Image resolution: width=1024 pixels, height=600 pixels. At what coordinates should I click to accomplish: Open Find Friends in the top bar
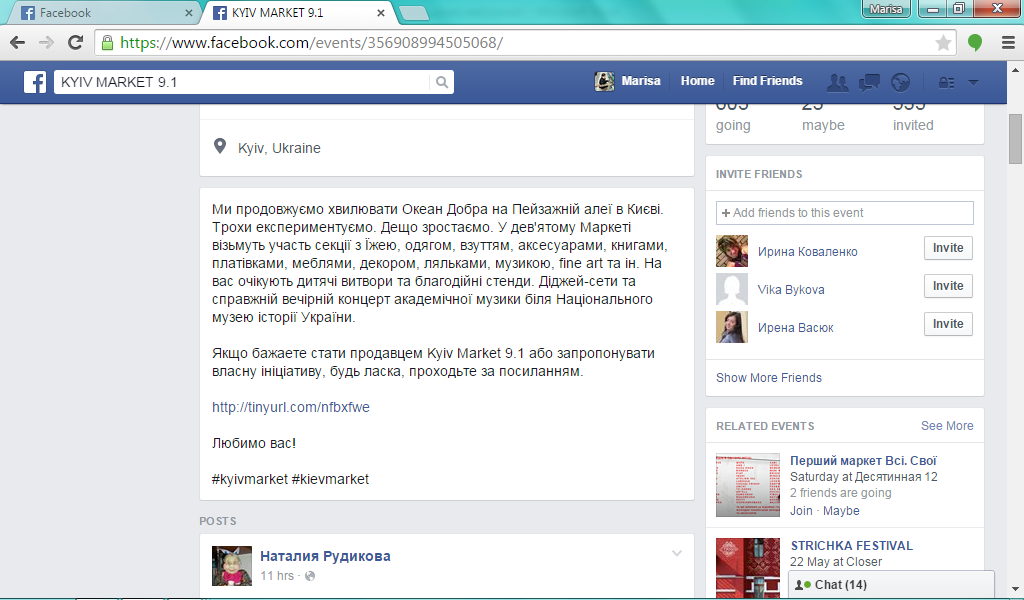coord(767,81)
